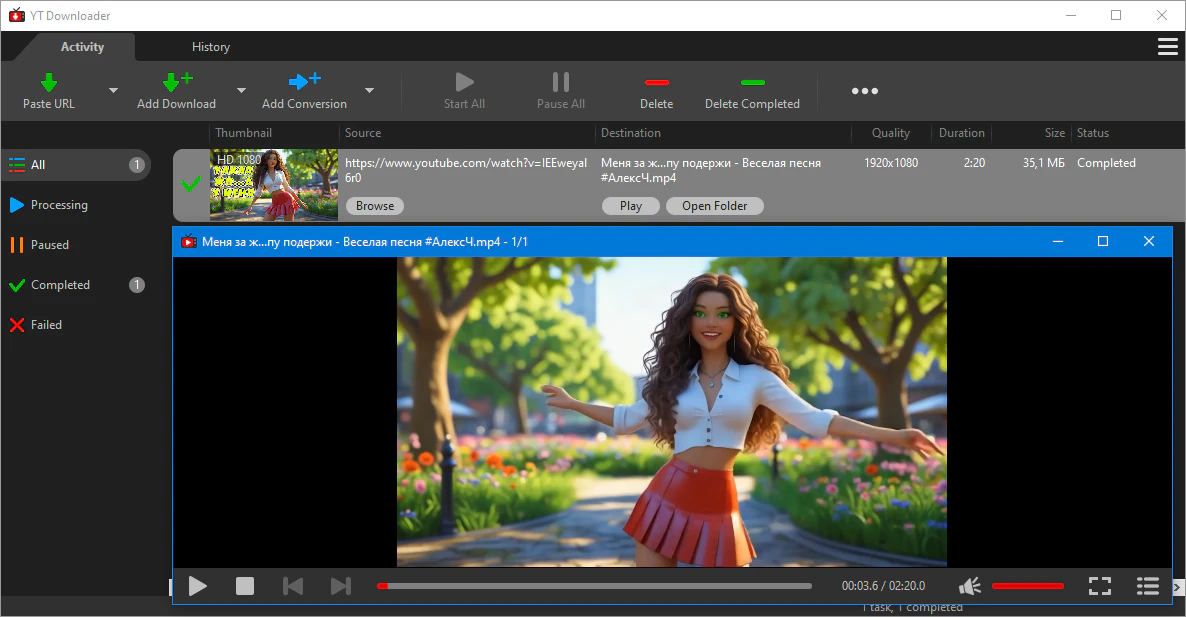This screenshot has height=617, width=1186.
Task: Open the three-dots more options button
Action: pyautogui.click(x=864, y=91)
